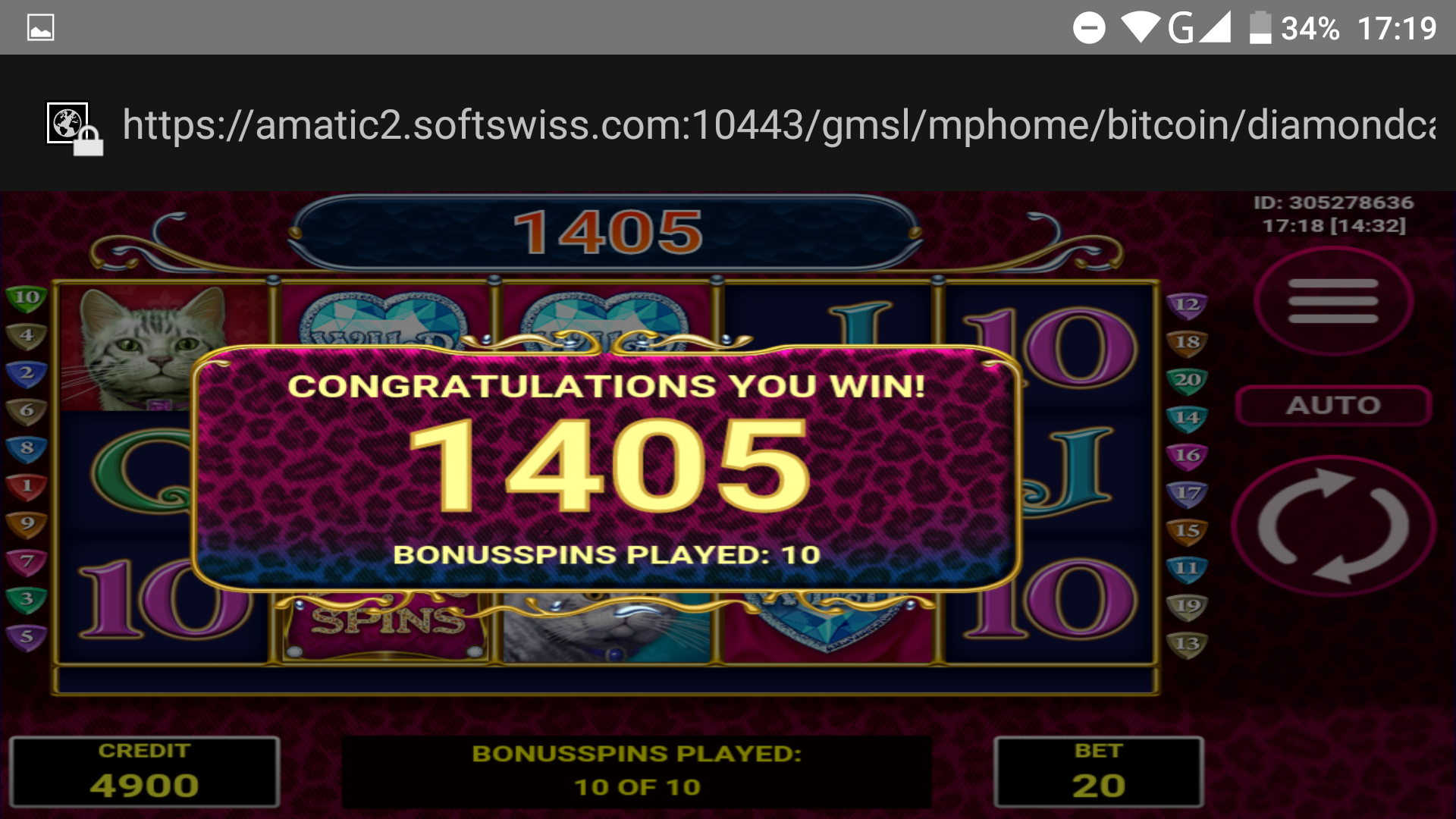Select payline badge number 17
The width and height of the screenshot is (1456, 819).
(x=1187, y=494)
